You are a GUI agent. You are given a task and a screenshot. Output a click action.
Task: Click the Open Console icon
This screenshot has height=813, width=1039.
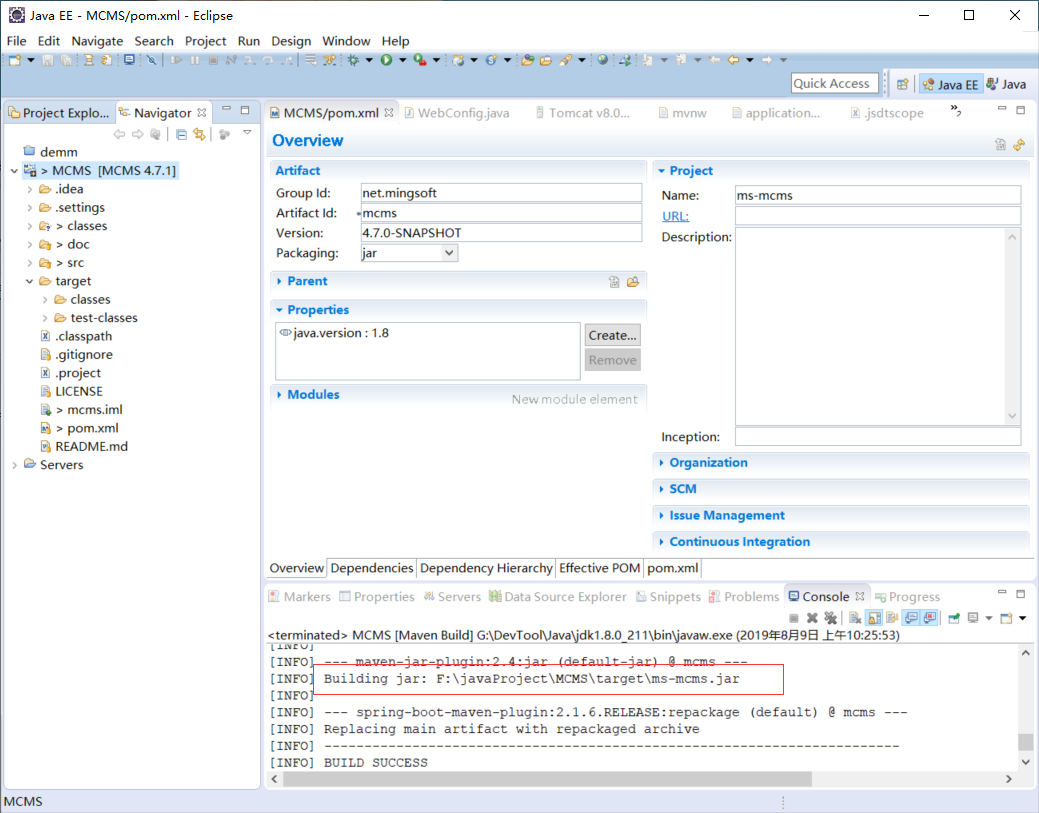pyautogui.click(x=1007, y=618)
